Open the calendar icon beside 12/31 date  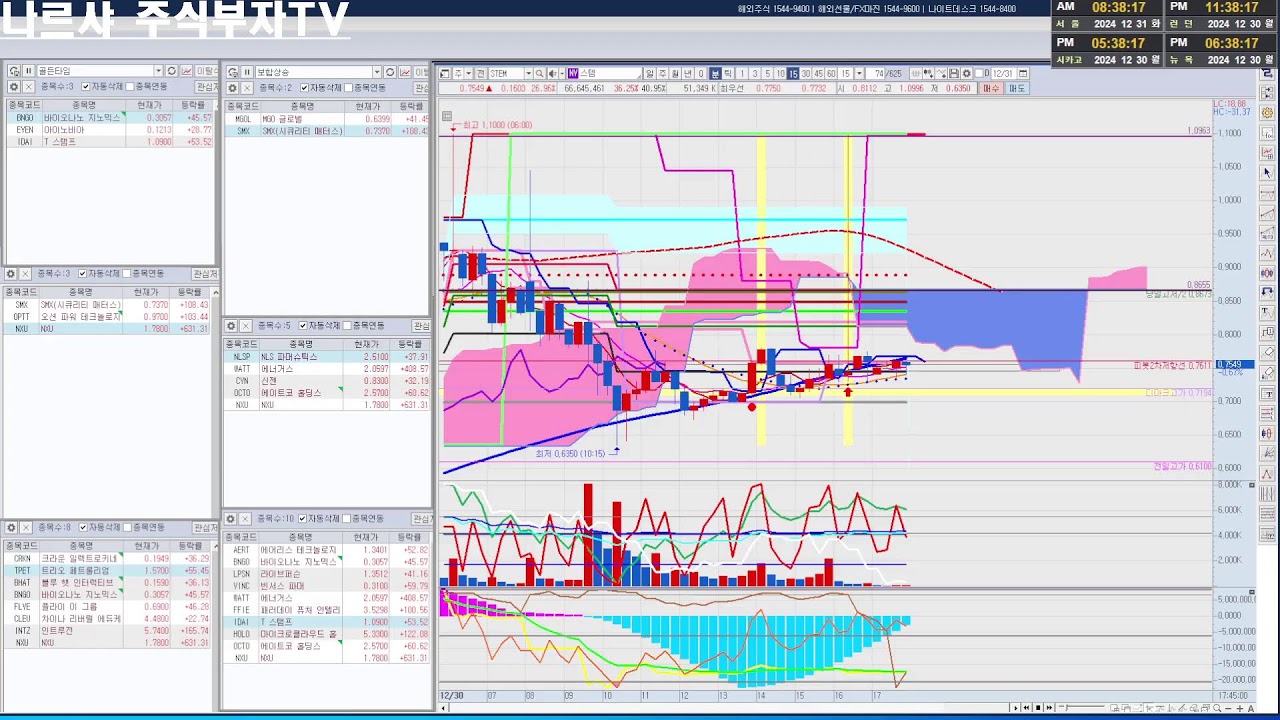click(1023, 73)
